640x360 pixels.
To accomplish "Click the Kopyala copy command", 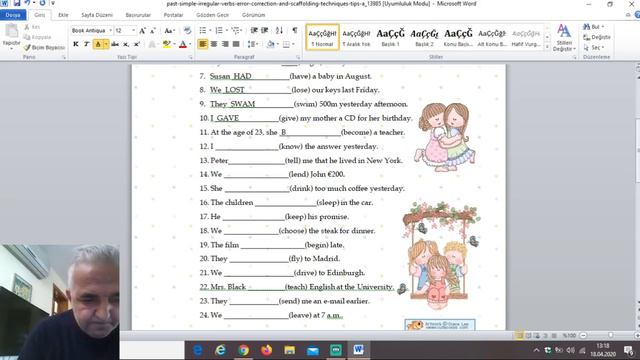I will (37, 37).
